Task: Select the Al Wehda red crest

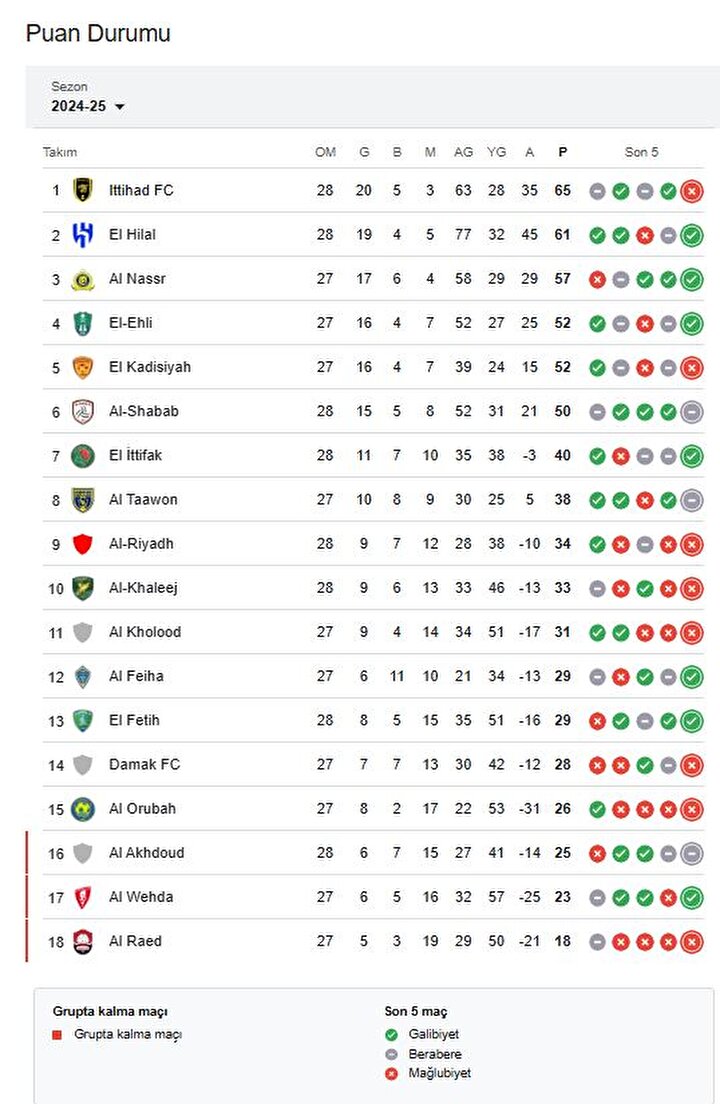Action: (x=83, y=897)
